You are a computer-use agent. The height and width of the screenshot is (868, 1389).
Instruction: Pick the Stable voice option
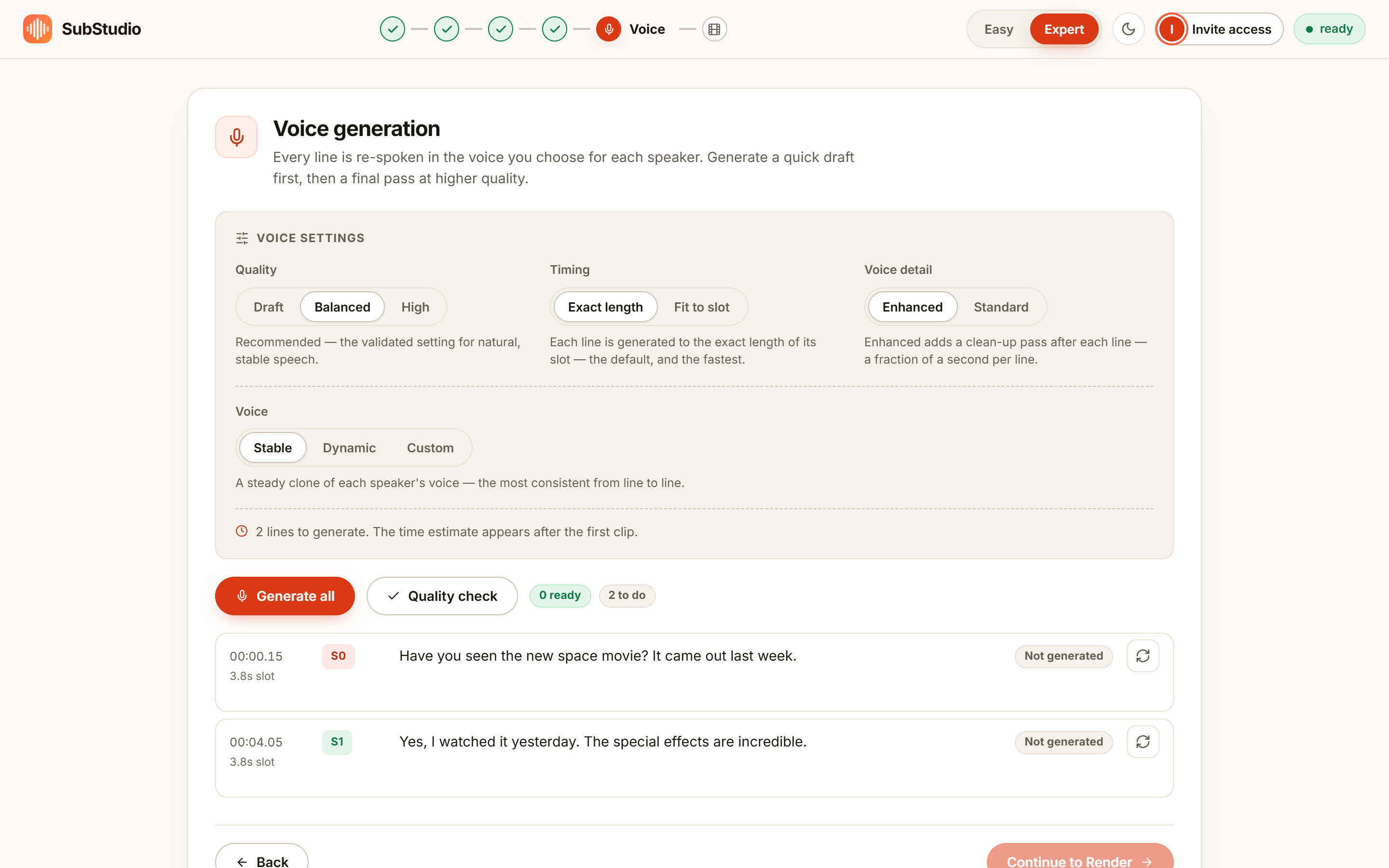point(272,447)
